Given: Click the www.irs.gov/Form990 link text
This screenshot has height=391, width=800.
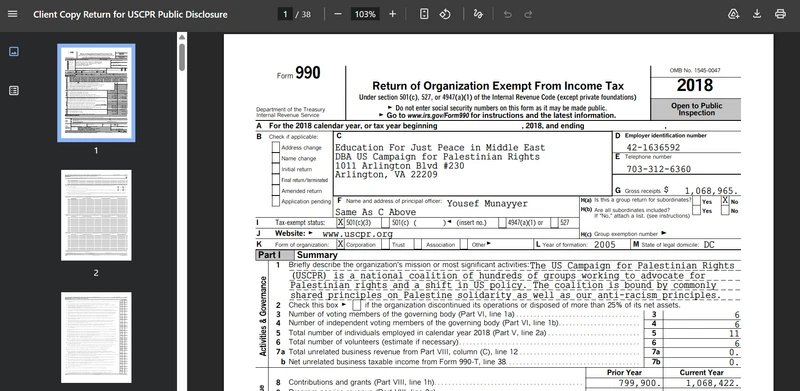Looking at the screenshot, I should (x=438, y=116).
